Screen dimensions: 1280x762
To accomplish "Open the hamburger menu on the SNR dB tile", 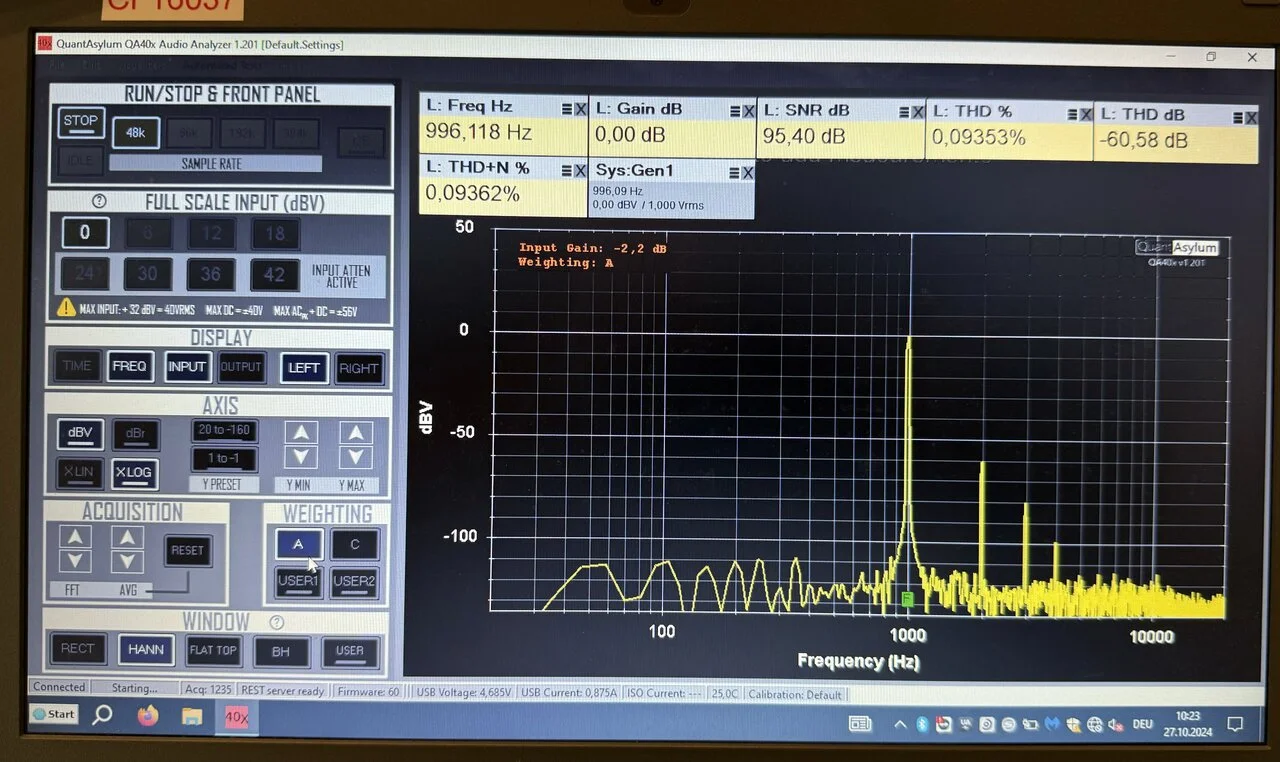I will 903,112.
